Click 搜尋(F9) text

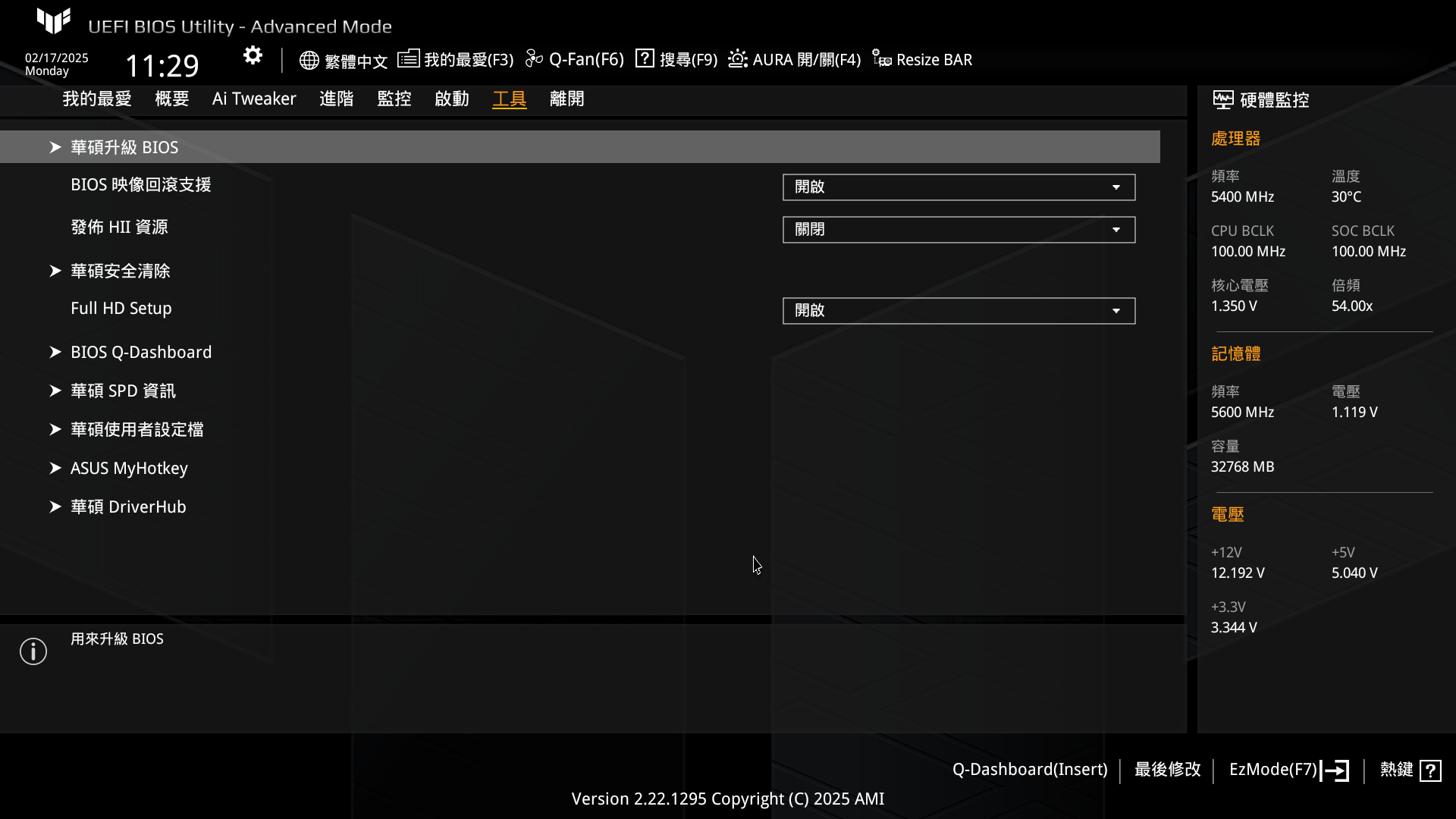click(689, 60)
